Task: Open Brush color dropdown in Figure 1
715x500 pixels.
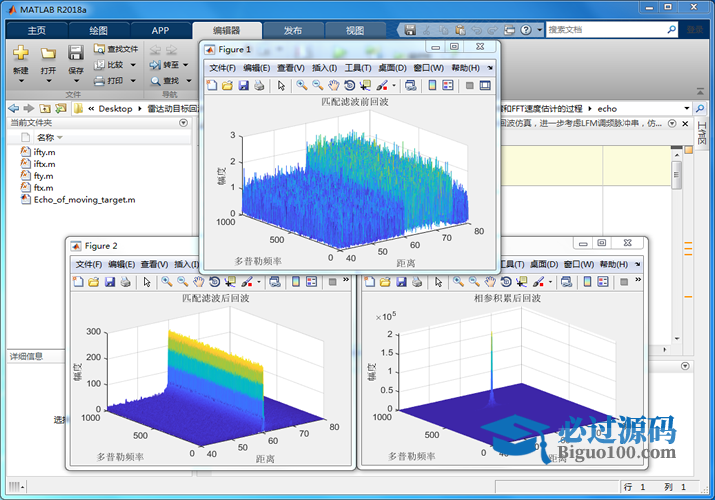Action: pos(394,85)
